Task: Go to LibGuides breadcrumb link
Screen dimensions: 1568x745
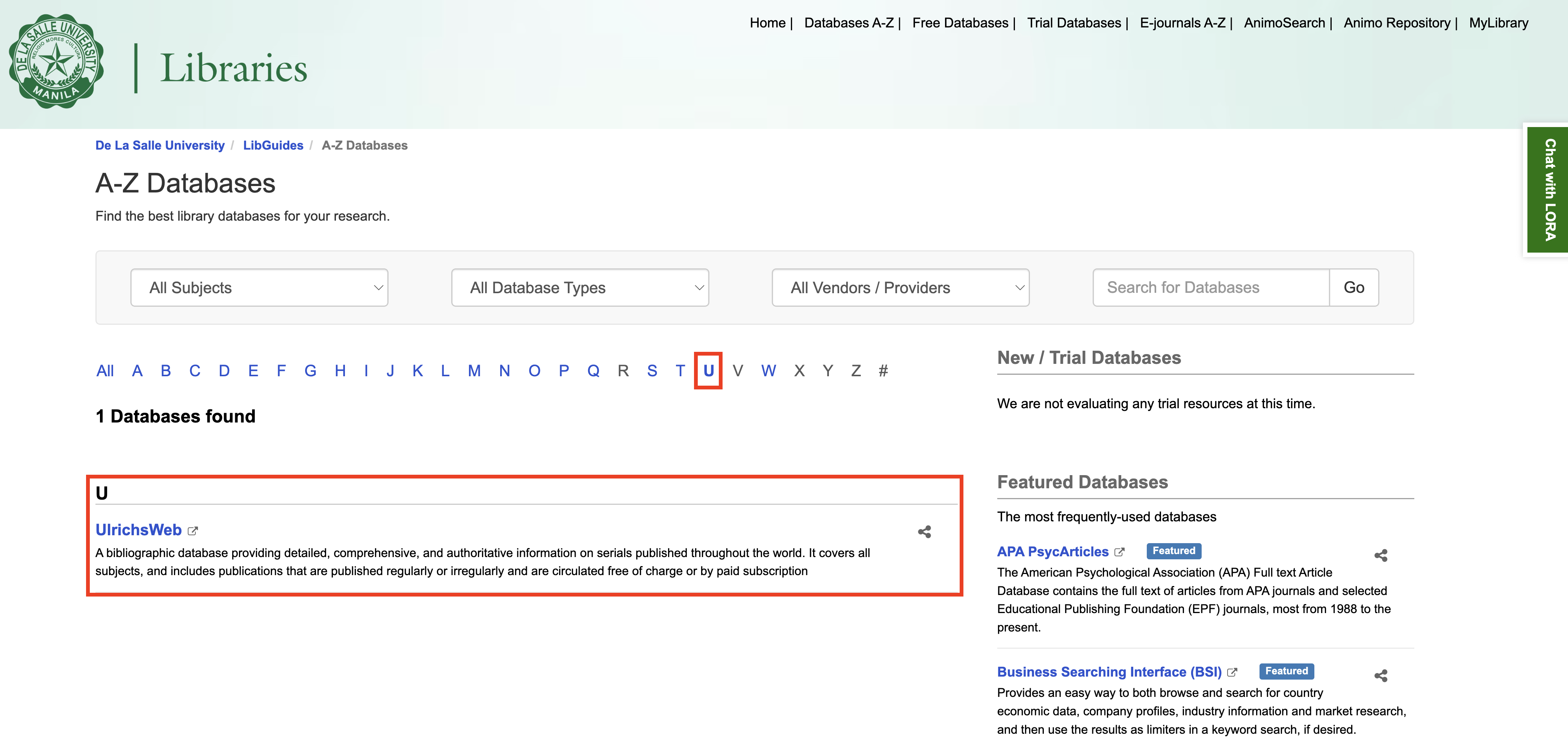Action: [x=273, y=145]
